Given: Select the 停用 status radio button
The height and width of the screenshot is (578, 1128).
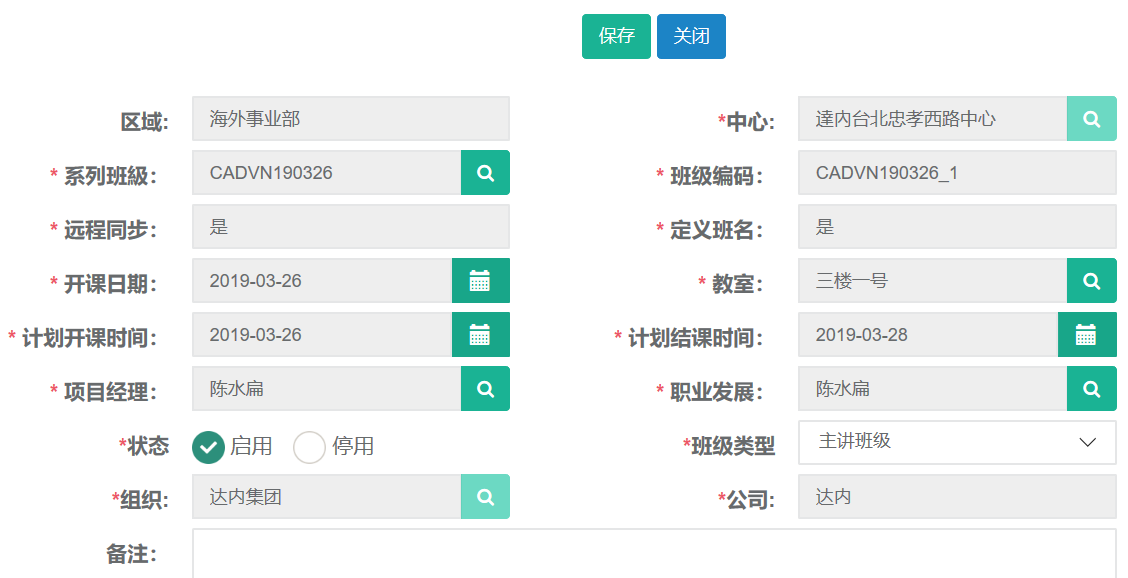Looking at the screenshot, I should coord(309,447).
